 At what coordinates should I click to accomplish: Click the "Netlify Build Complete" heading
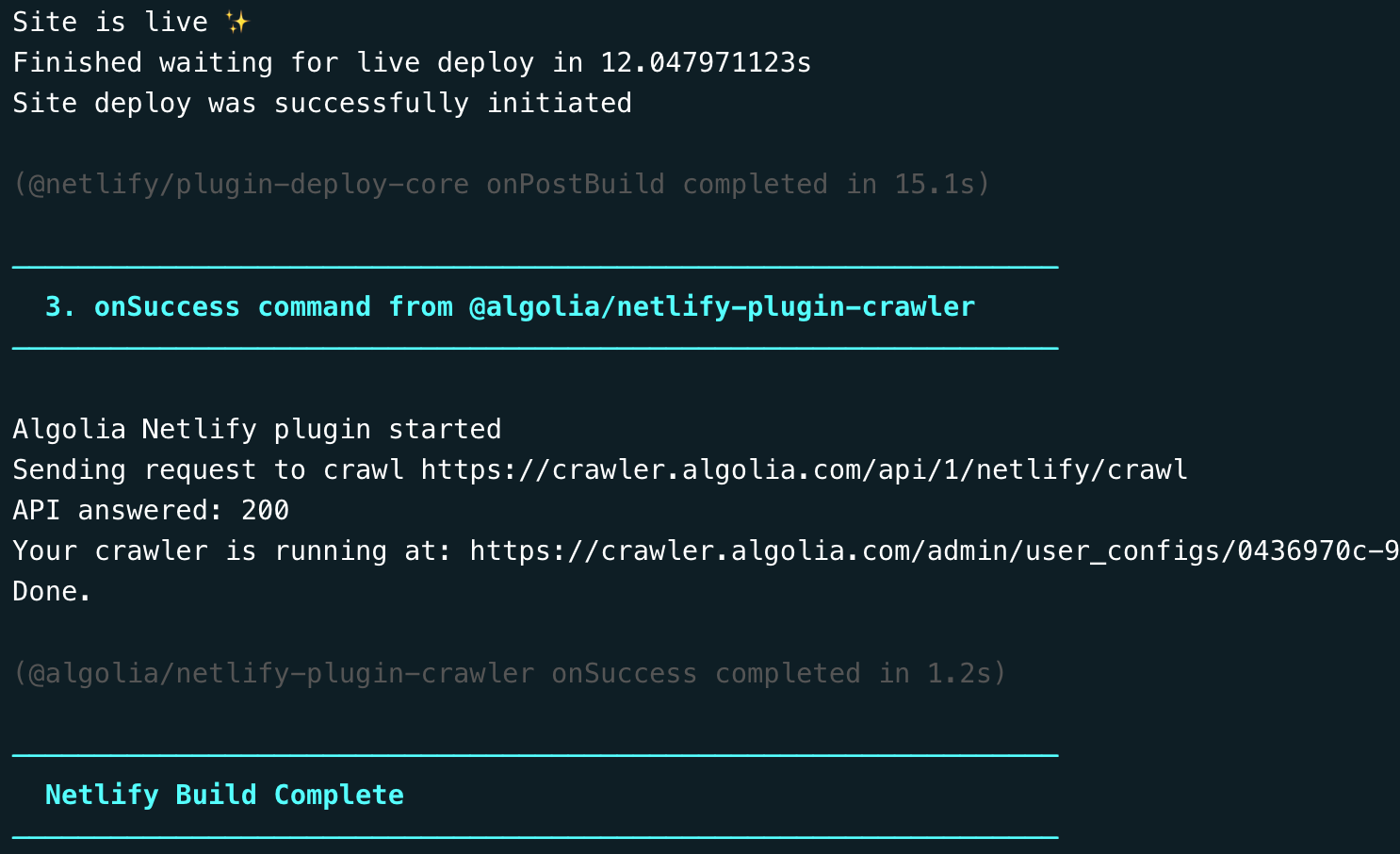pos(224,795)
